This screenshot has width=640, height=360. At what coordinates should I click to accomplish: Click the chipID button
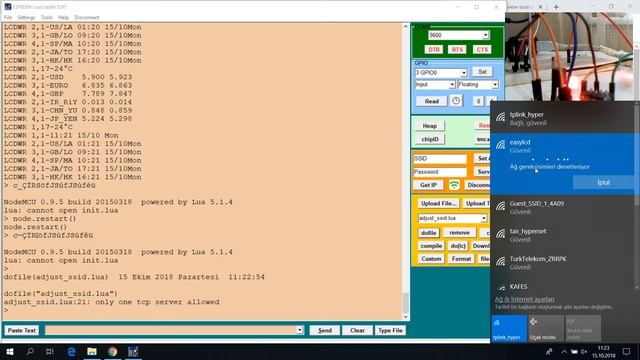point(429,139)
